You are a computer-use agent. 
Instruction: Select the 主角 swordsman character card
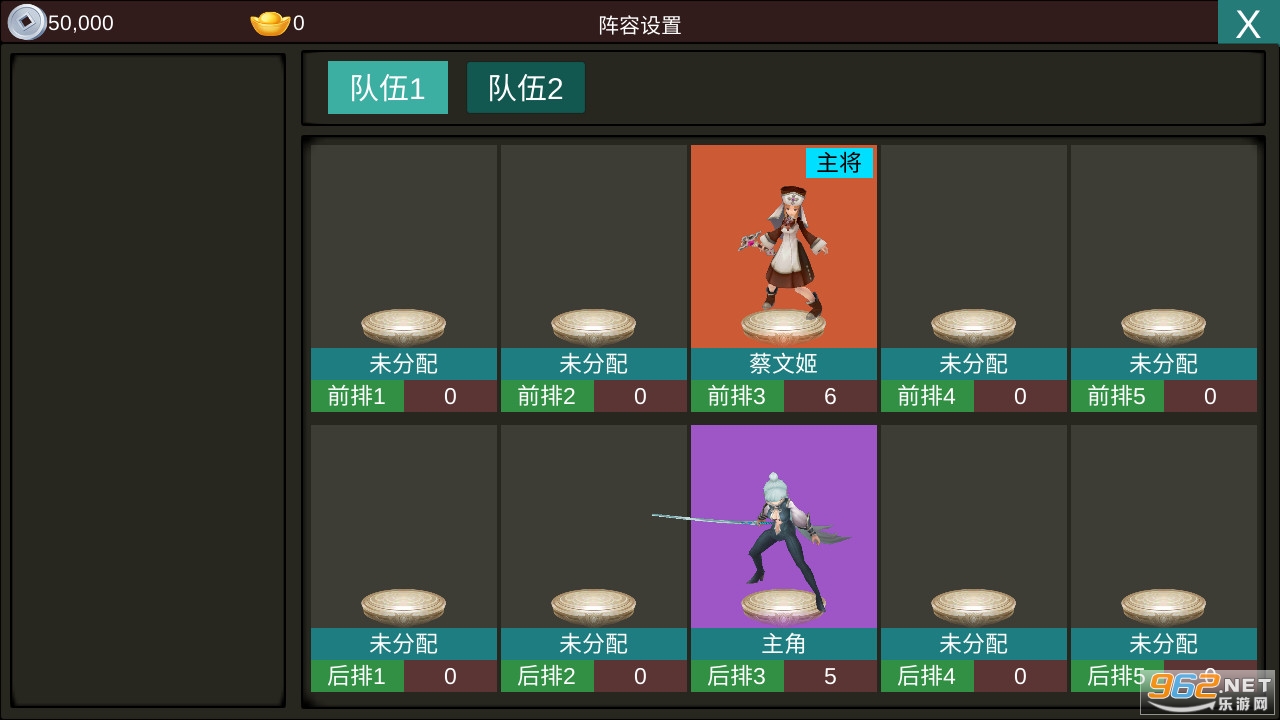coord(784,526)
